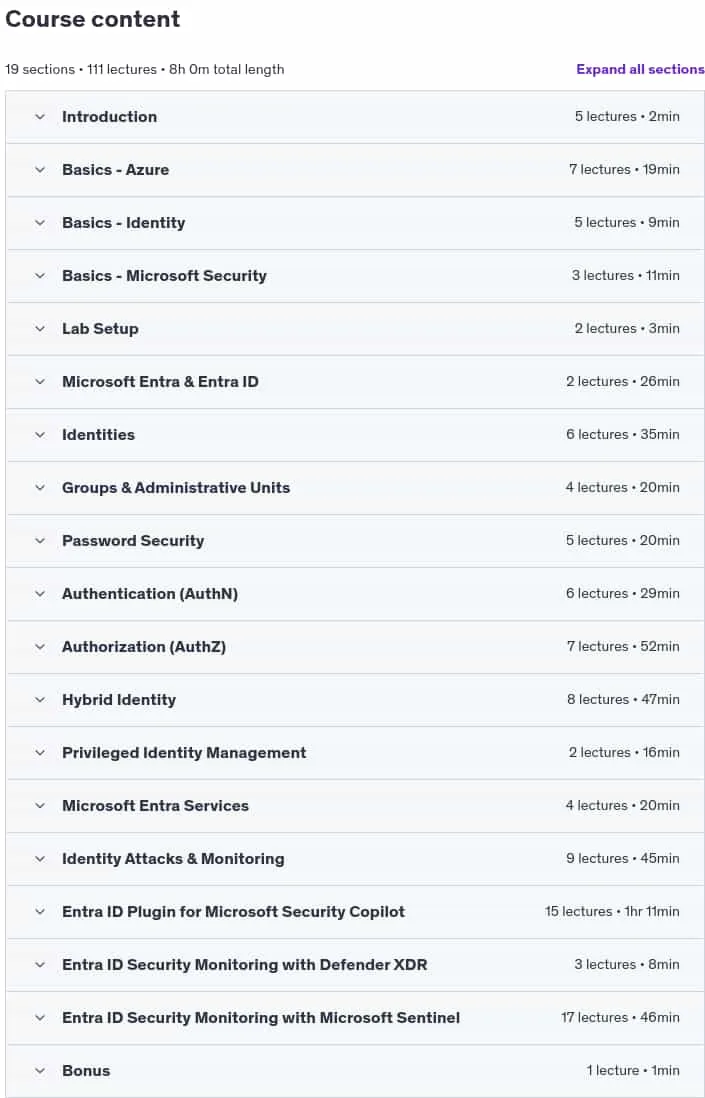Click the chevron beside Basics - Identity

pyautogui.click(x=40, y=223)
